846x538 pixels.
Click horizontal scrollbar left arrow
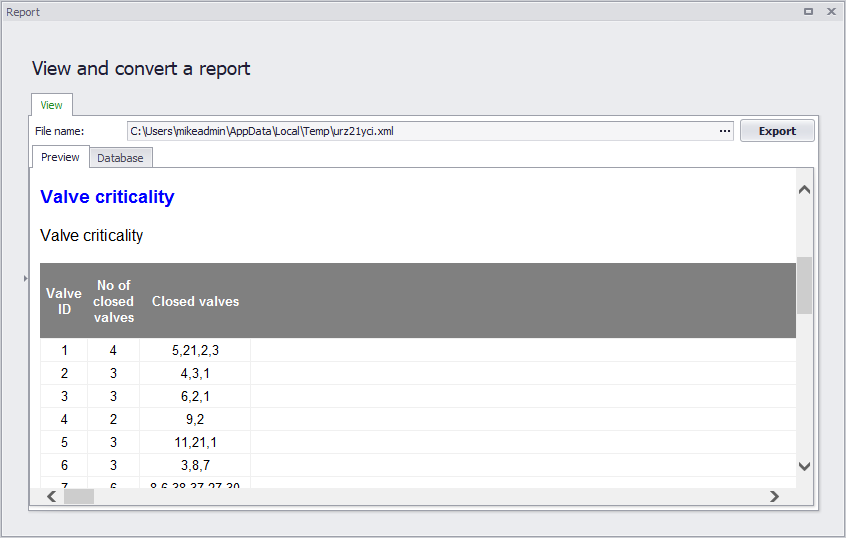[52, 496]
